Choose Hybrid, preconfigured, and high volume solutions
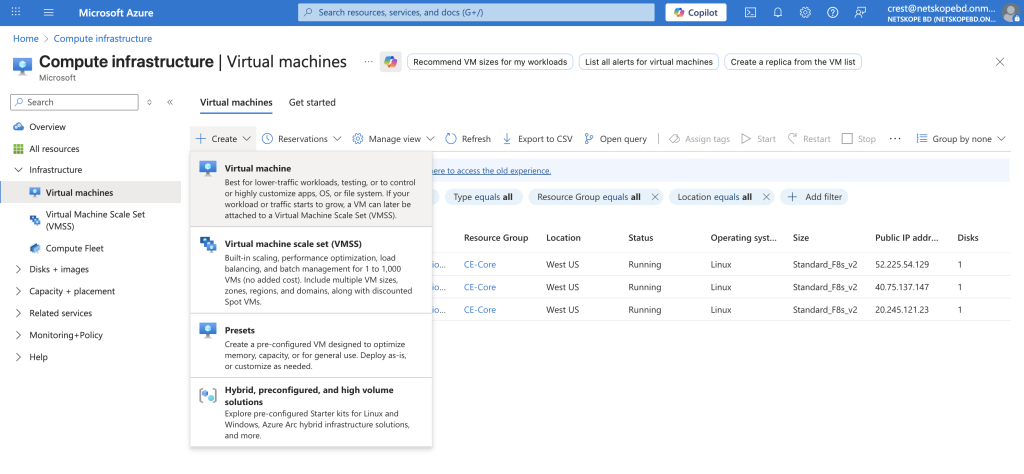 coord(311,412)
